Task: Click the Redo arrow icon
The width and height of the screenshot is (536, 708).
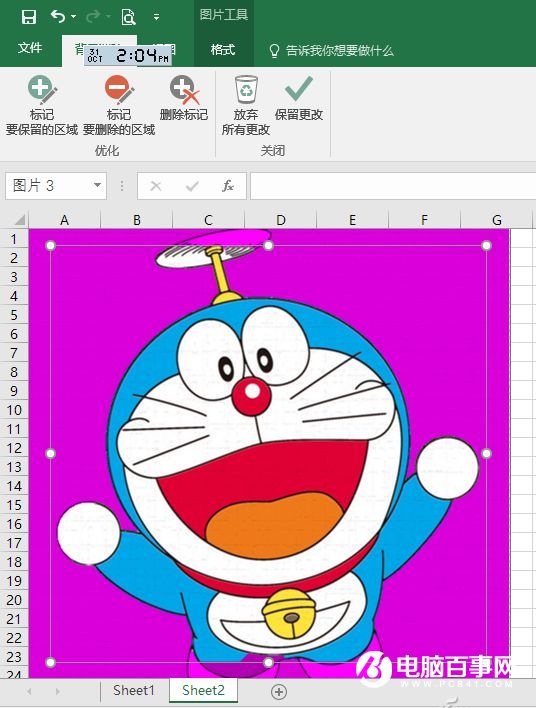Action: [93, 17]
